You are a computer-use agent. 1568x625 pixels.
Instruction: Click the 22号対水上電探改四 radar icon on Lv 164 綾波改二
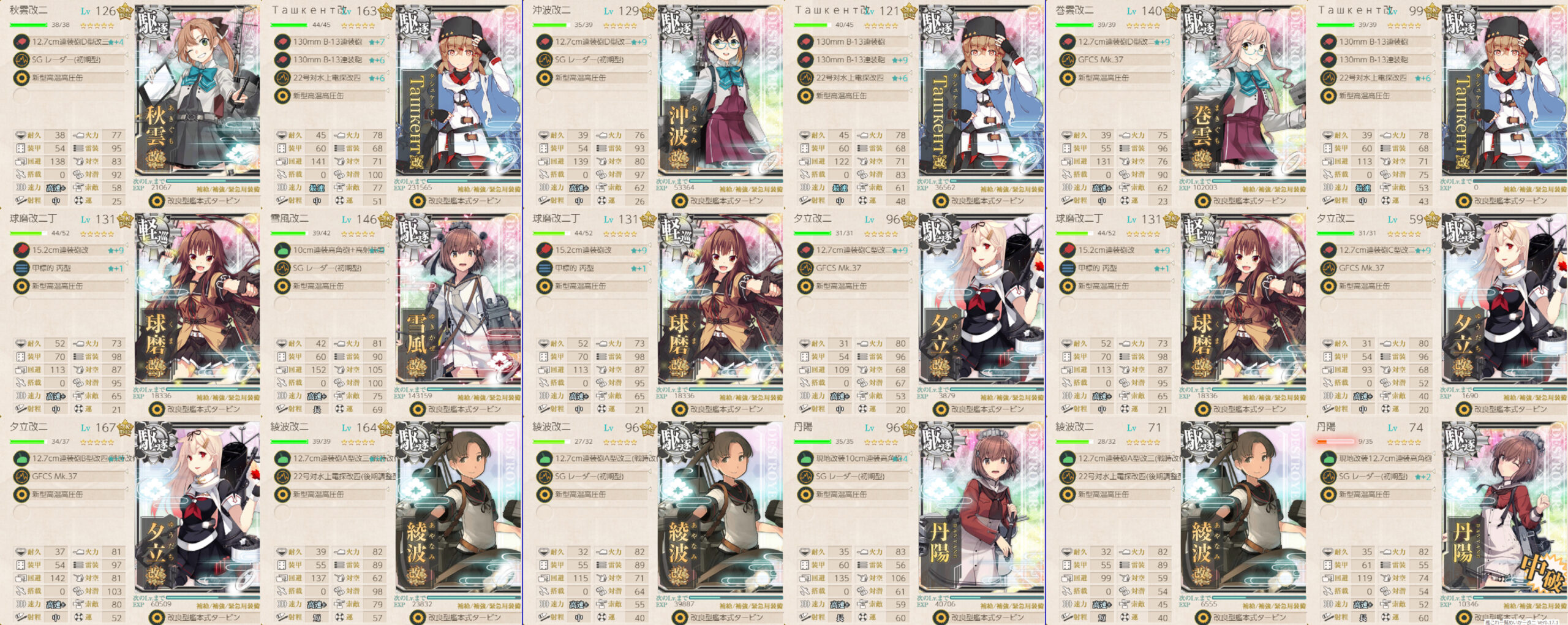pos(282,476)
